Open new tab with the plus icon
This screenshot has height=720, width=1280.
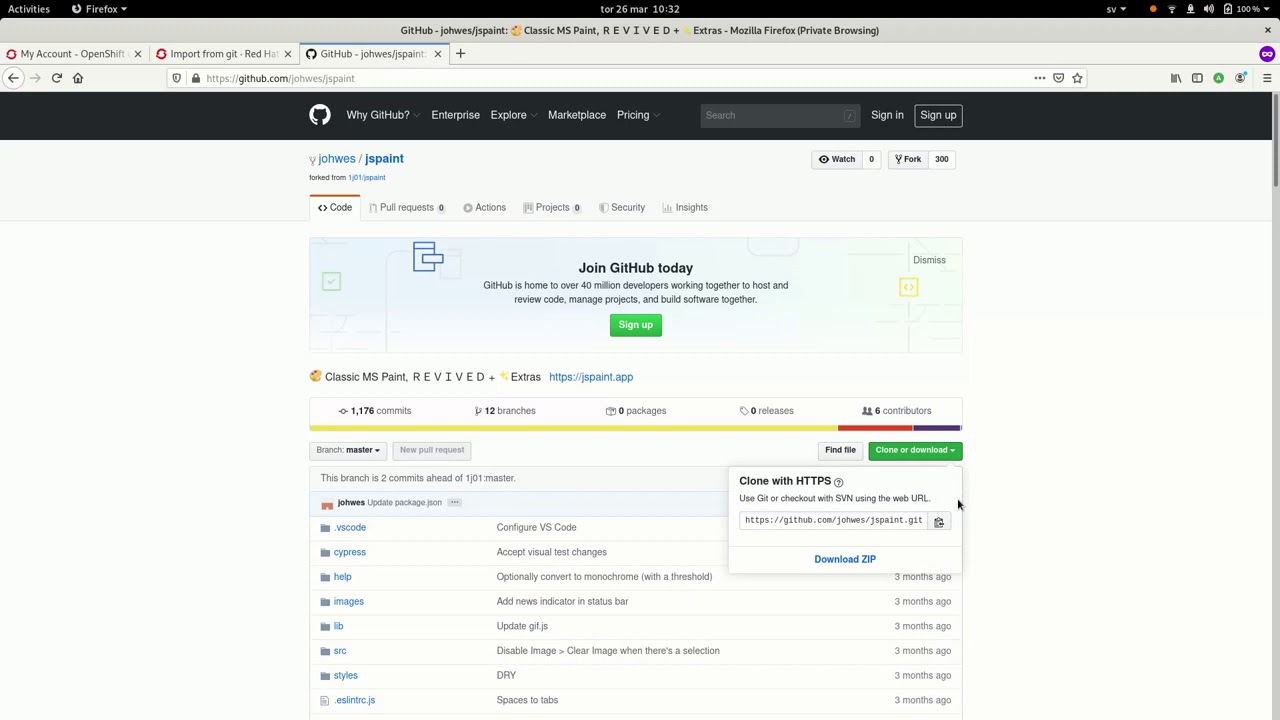460,54
